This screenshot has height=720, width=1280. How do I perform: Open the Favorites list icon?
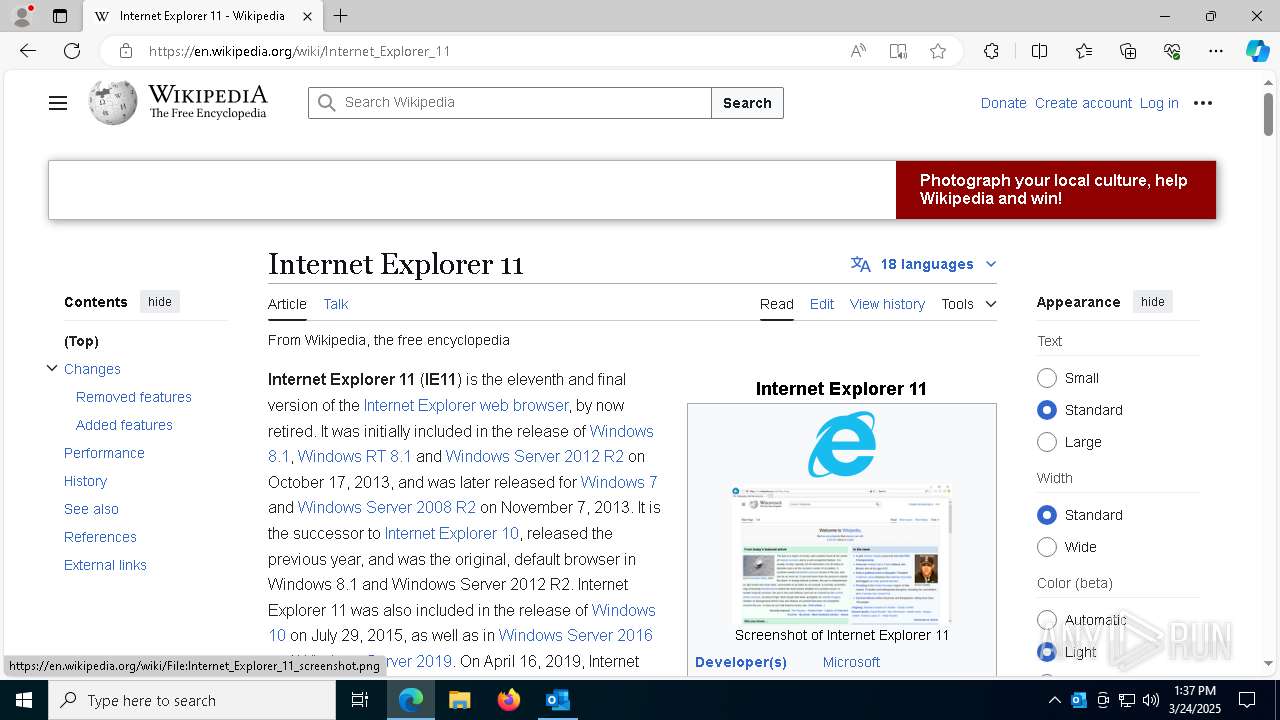pyautogui.click(x=1084, y=51)
